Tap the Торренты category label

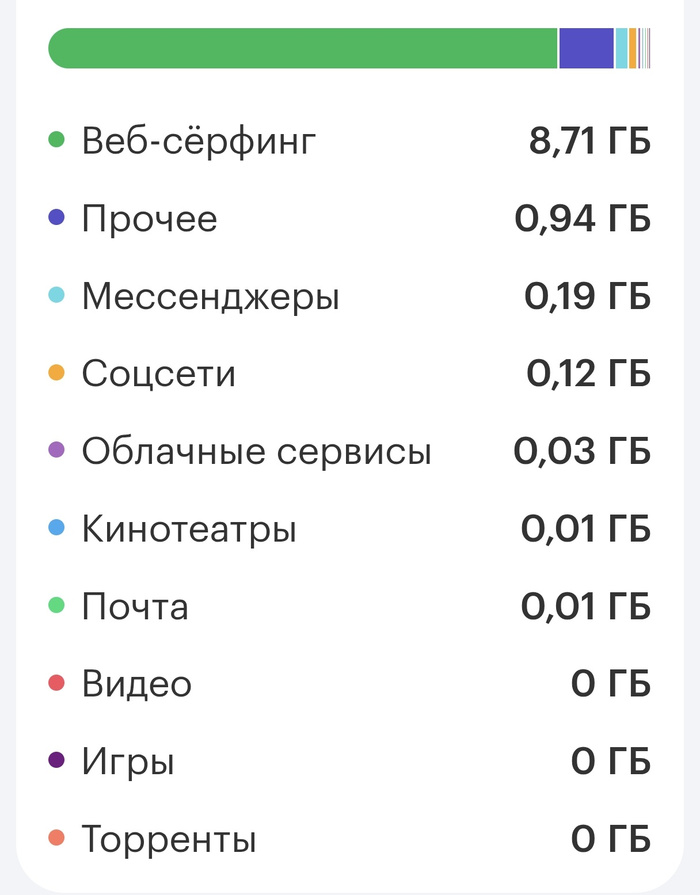169,840
